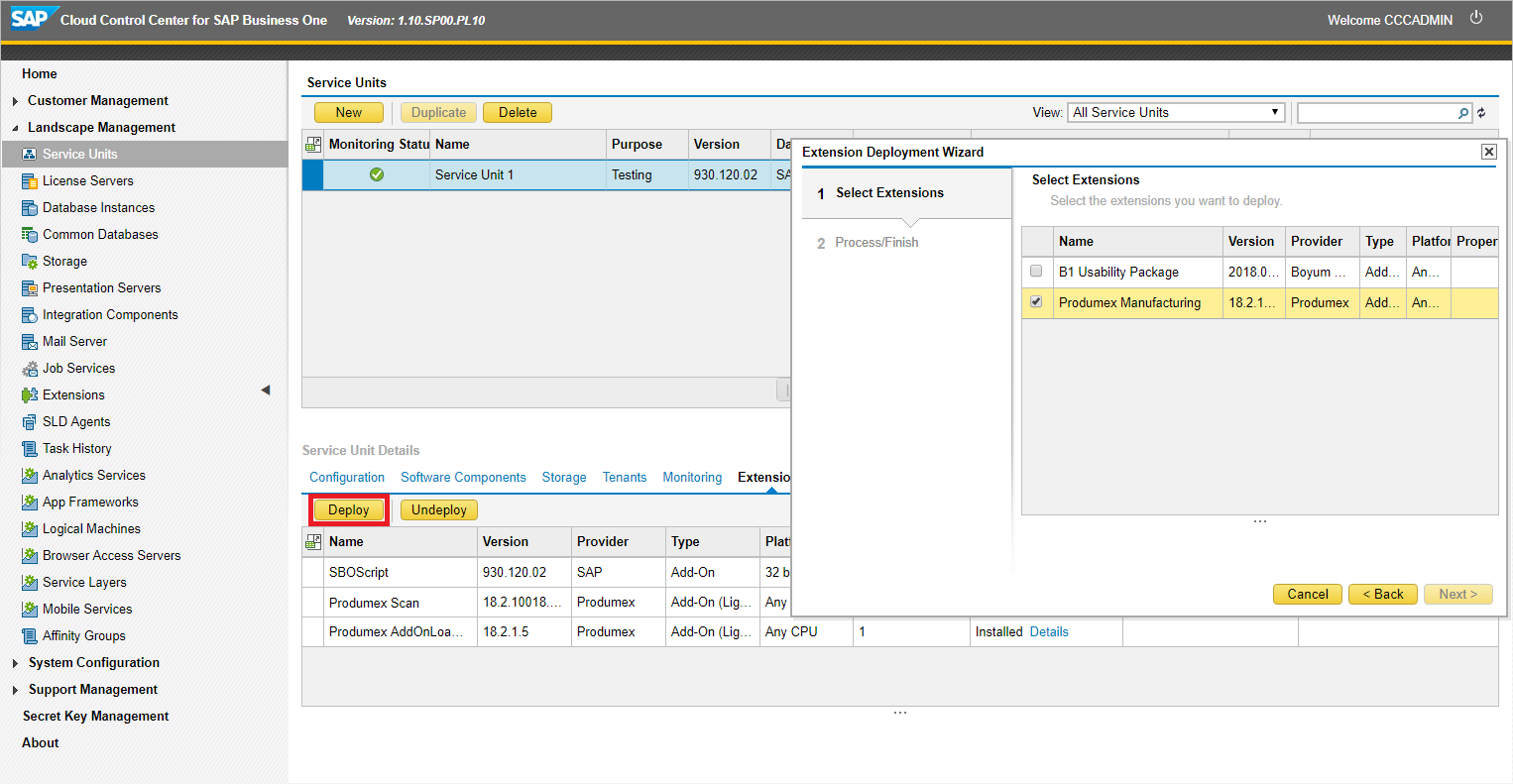Click the refresh icon beside the search box
Viewport: 1513px width, 784px height.
point(1481,113)
